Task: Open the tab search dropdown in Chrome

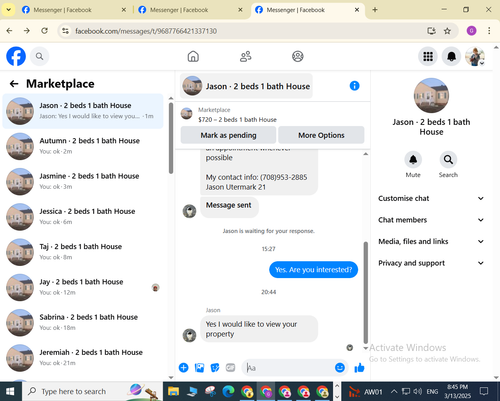Action: (x=9, y=10)
